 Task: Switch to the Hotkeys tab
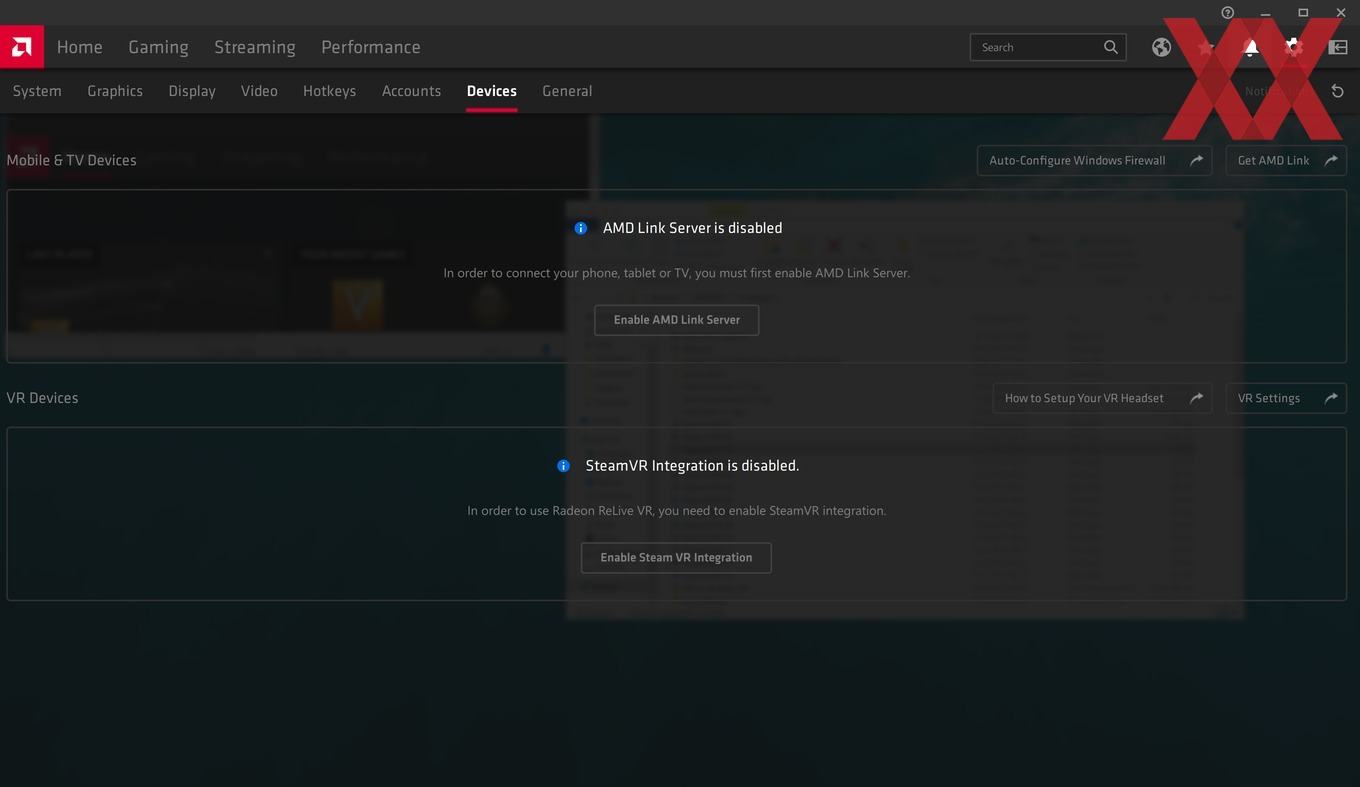(329, 91)
